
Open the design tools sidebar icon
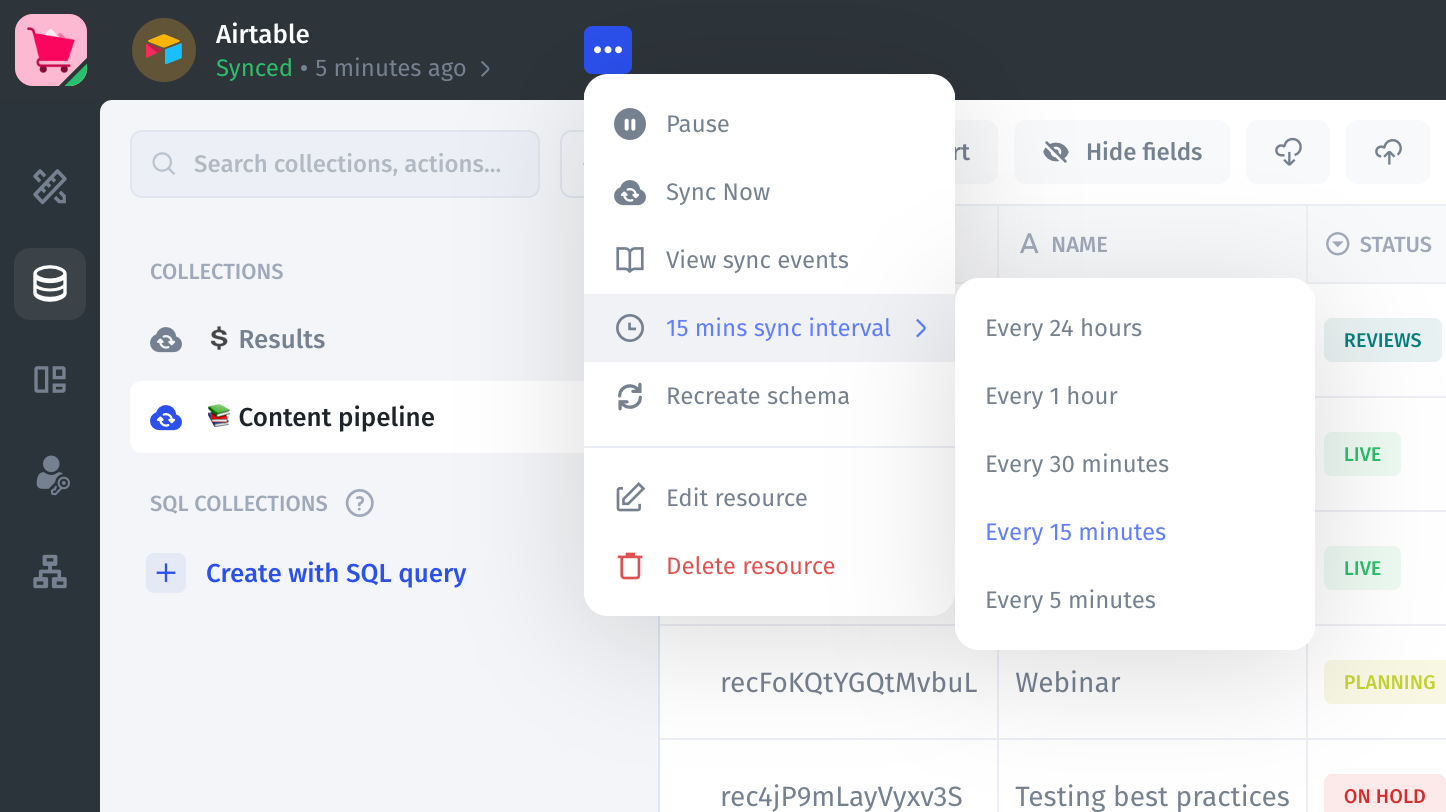50,187
